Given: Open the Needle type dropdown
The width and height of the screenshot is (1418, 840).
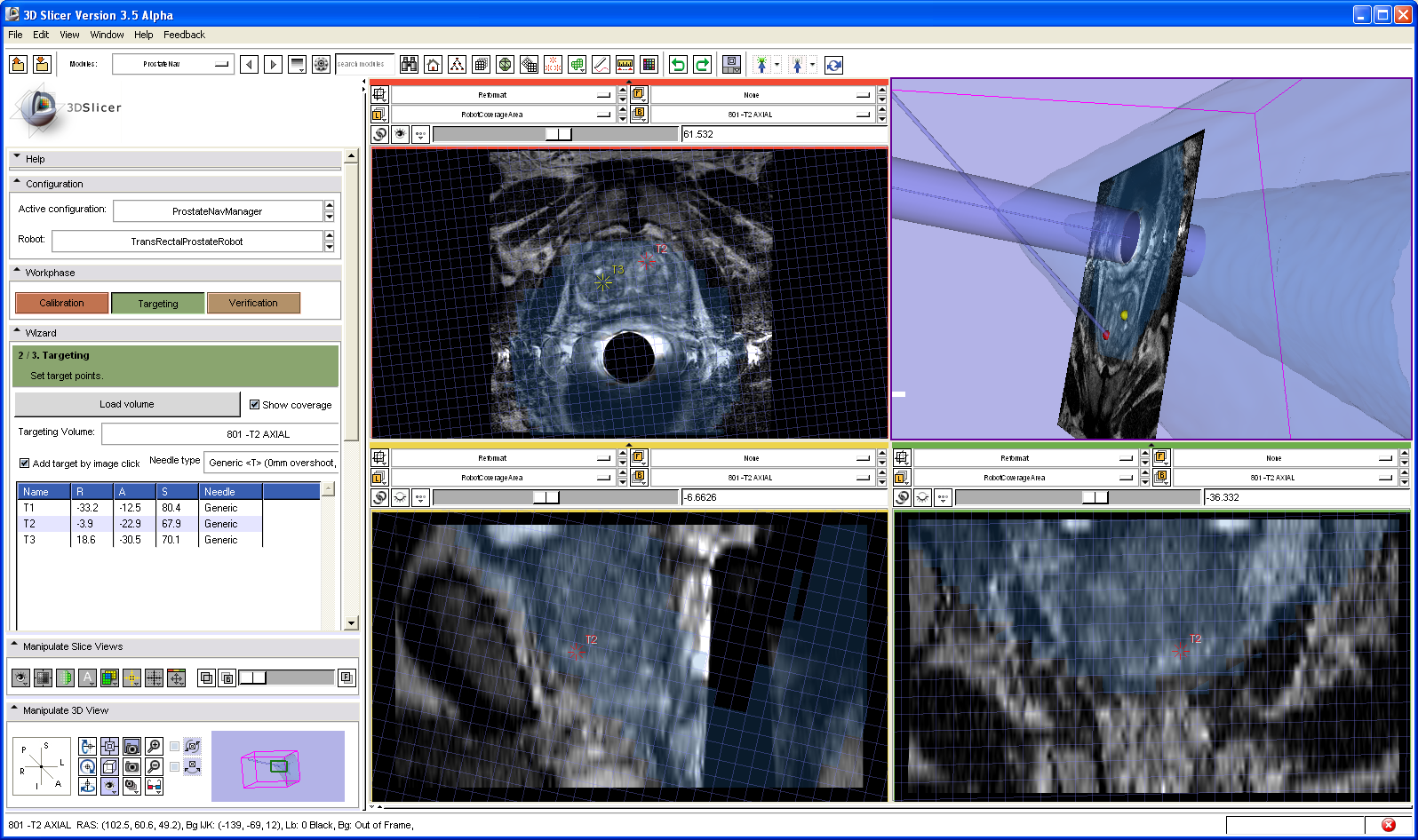Looking at the screenshot, I should tap(271, 463).
